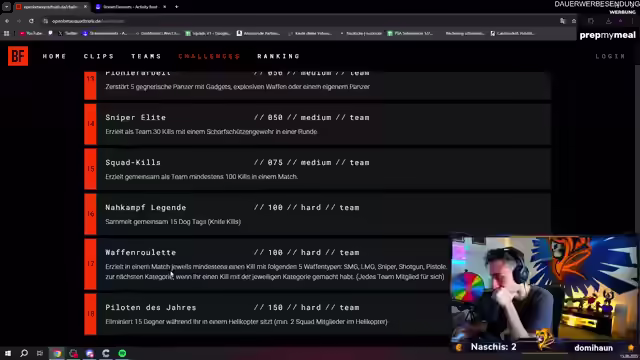The image size is (640, 360).
Task: Click Sniper Elite '// 050 // medium // team' label
Action: click(x=311, y=118)
